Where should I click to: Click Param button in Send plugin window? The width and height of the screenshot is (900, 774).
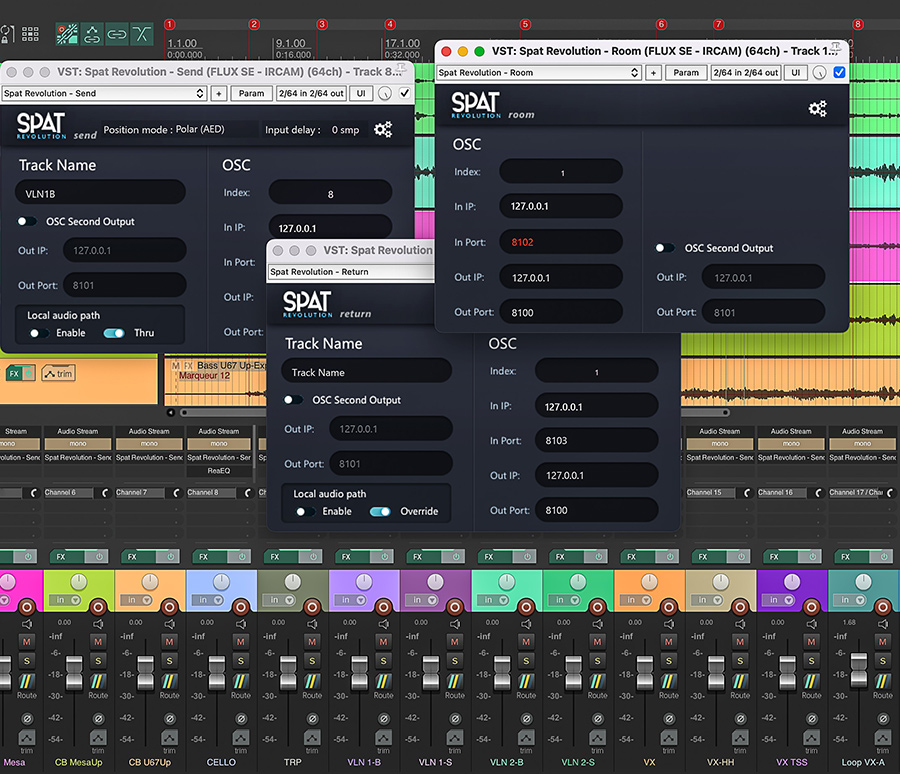point(251,93)
